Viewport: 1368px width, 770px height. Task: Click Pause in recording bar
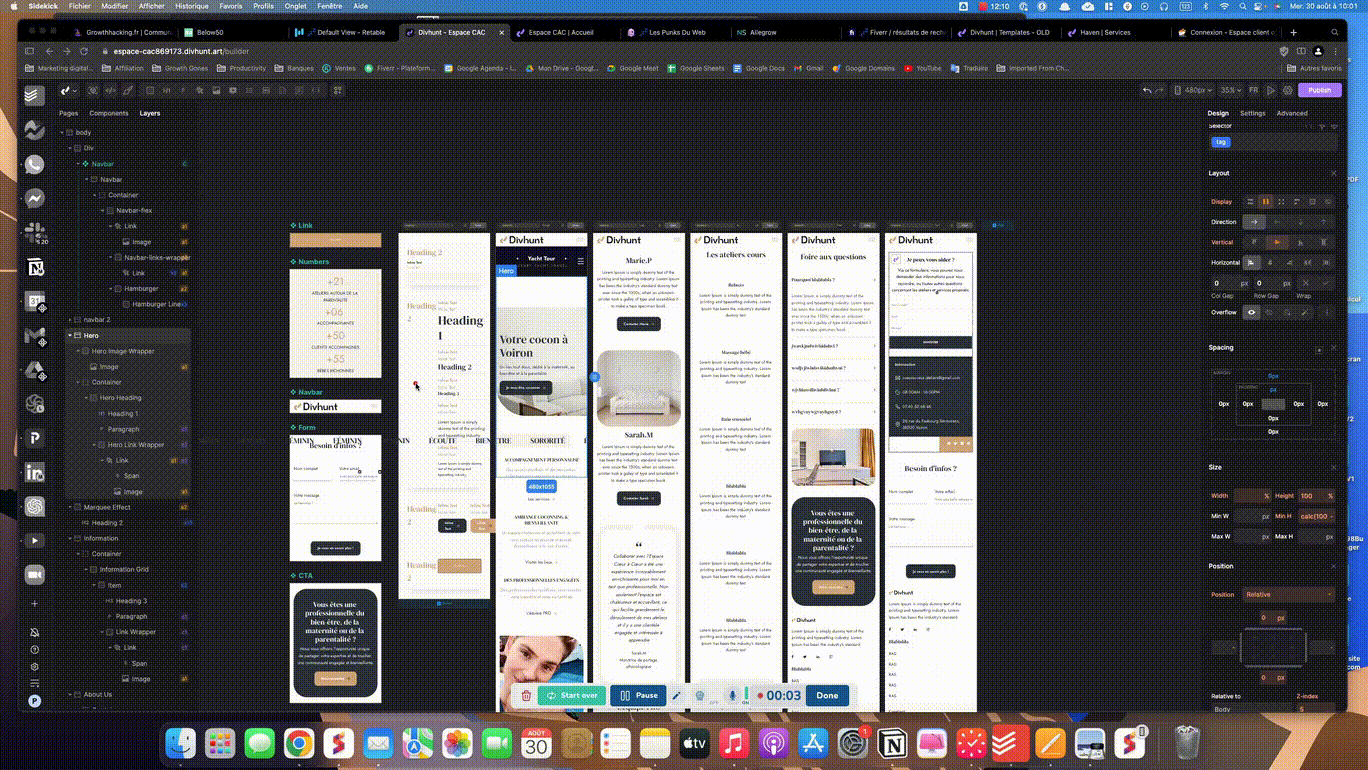[638, 696]
